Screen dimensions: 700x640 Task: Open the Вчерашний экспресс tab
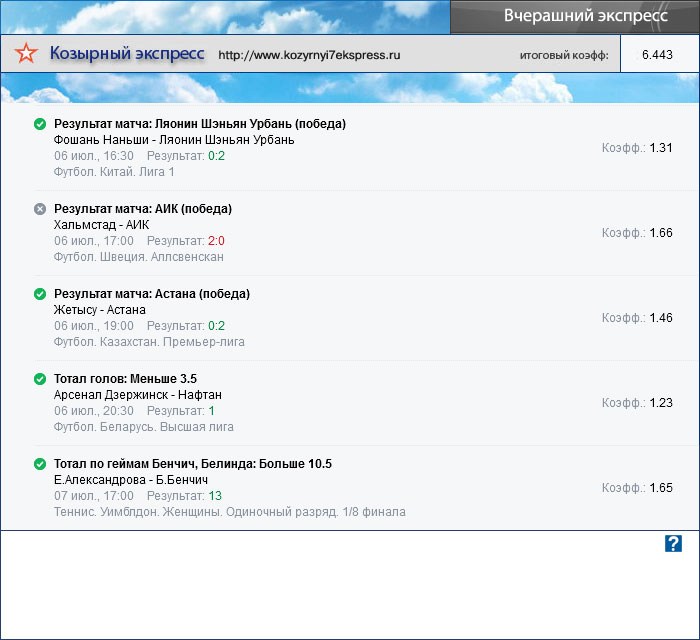coord(575,17)
